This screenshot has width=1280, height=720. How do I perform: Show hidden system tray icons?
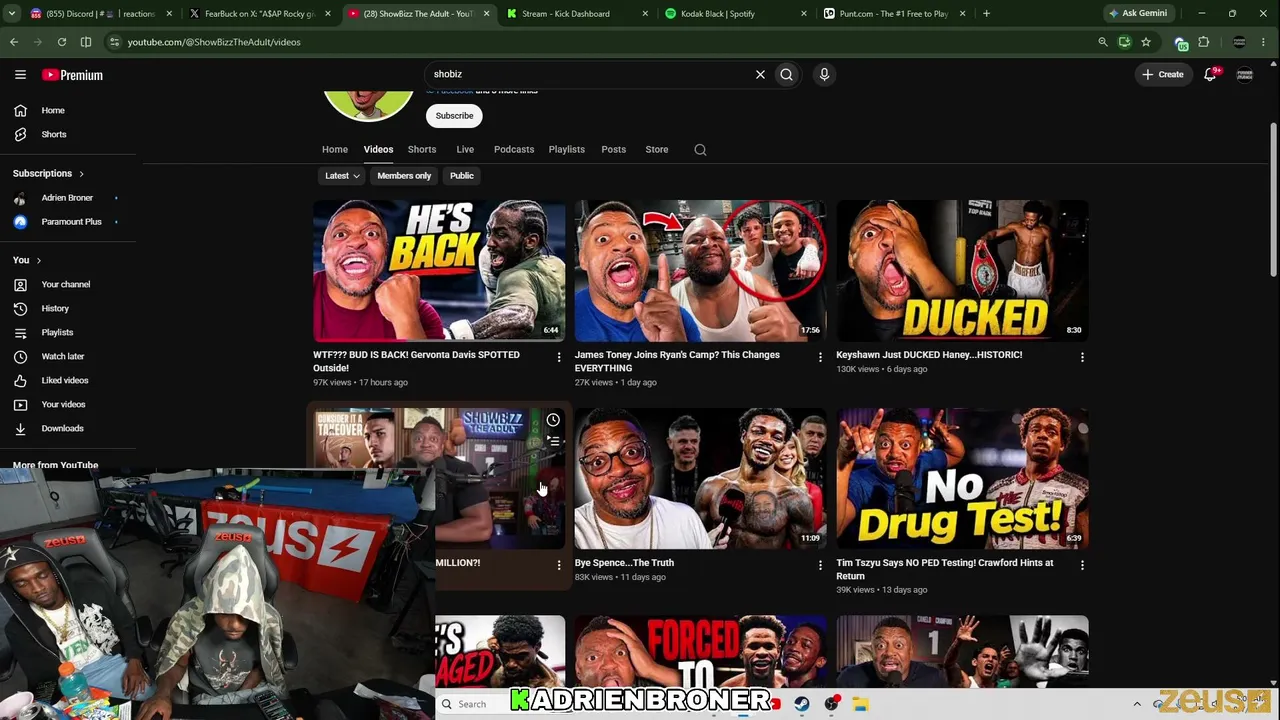(x=1137, y=704)
